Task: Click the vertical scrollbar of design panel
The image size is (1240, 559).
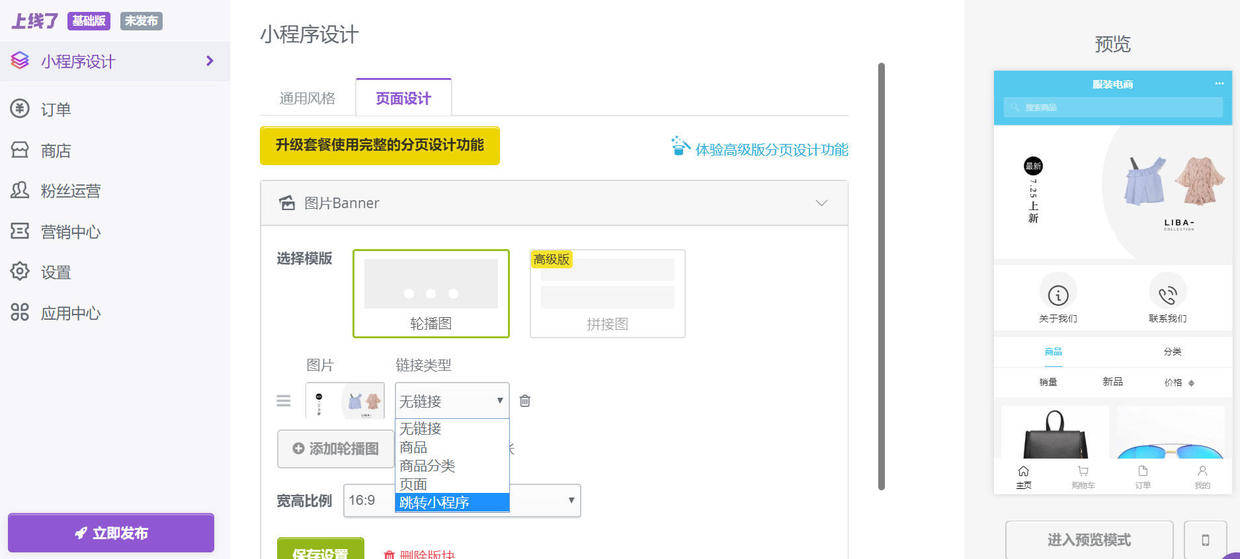Action: pyautogui.click(x=881, y=276)
